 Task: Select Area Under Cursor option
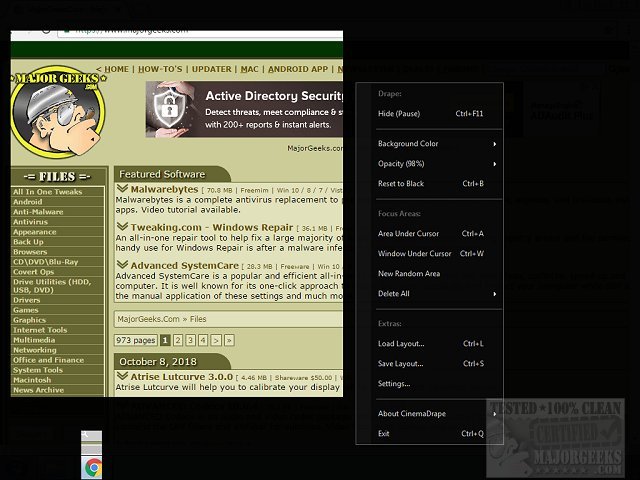[439, 233]
